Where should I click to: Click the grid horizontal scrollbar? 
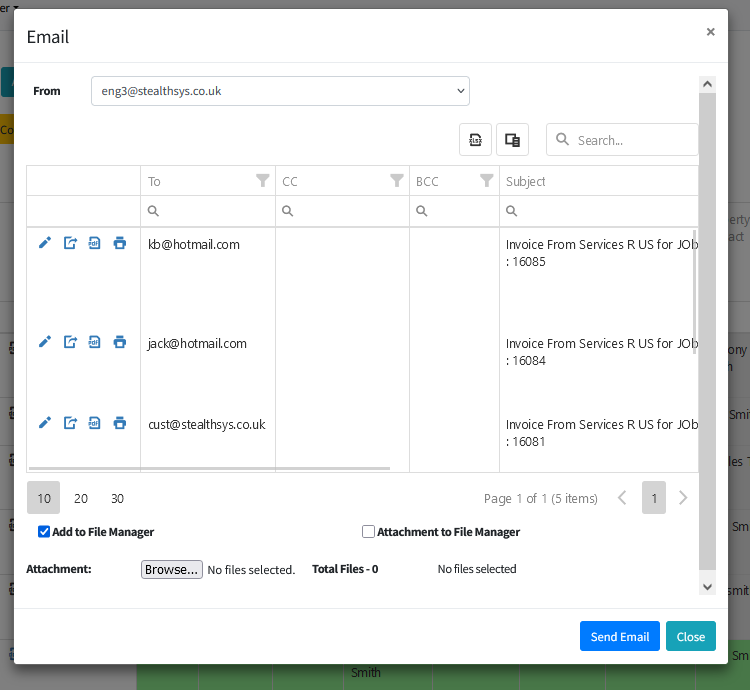[x=209, y=468]
